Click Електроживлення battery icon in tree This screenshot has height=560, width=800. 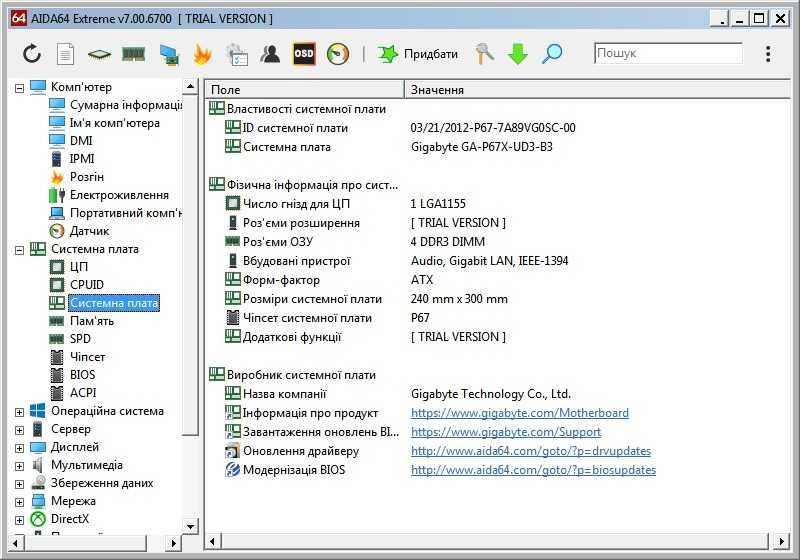click(57, 195)
